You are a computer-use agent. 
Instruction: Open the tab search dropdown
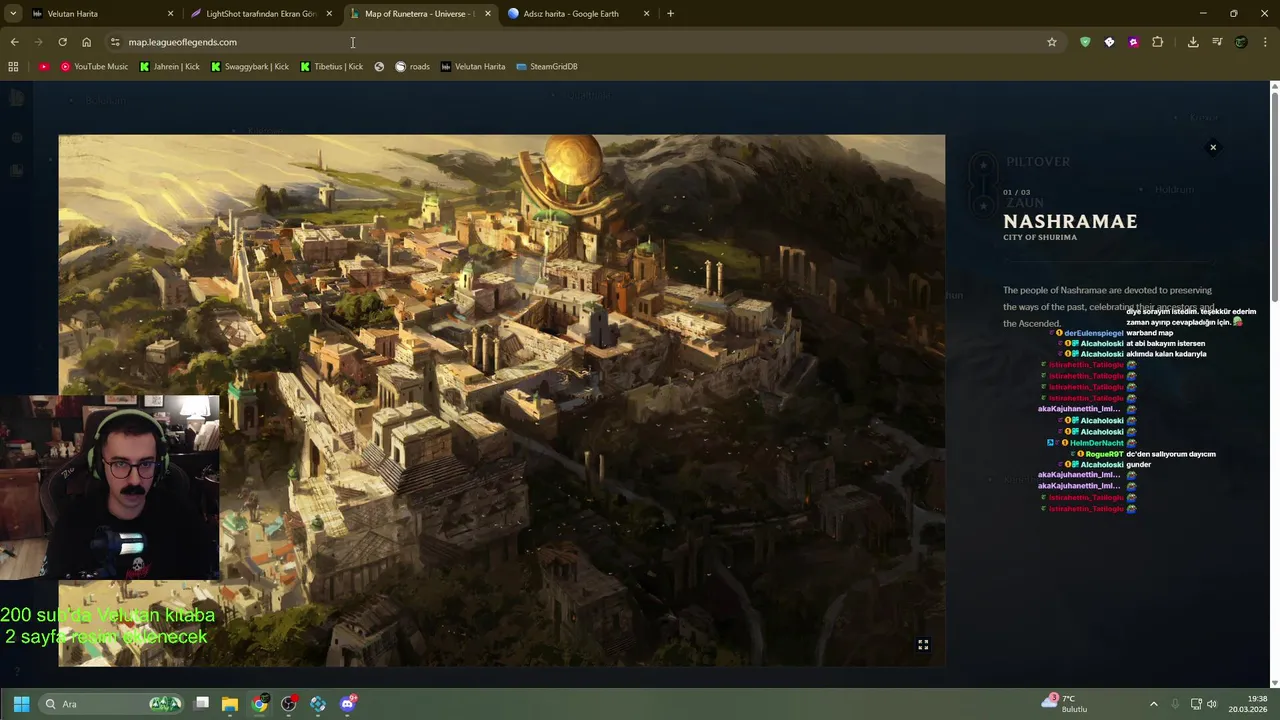(x=13, y=14)
